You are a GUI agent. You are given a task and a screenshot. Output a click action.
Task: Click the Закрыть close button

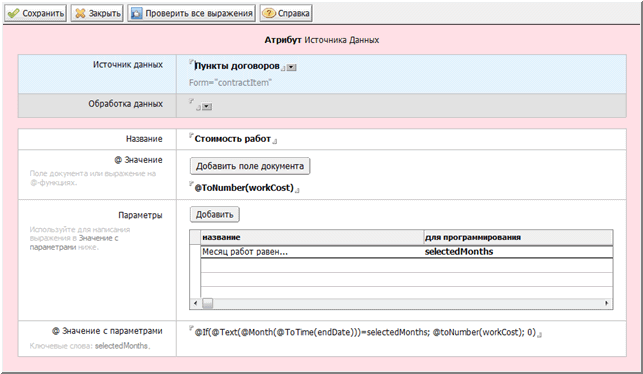point(97,13)
